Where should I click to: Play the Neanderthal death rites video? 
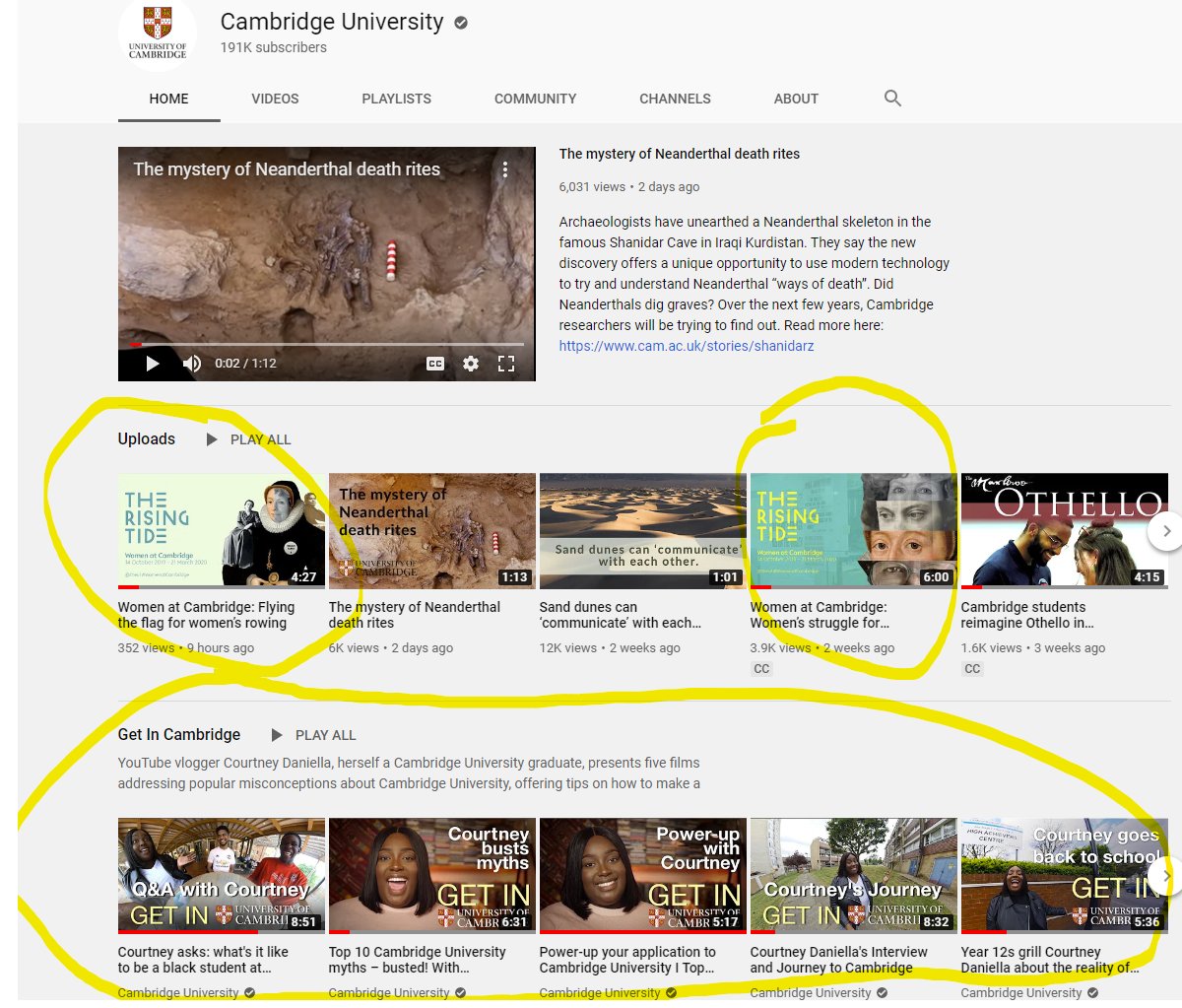[x=152, y=364]
